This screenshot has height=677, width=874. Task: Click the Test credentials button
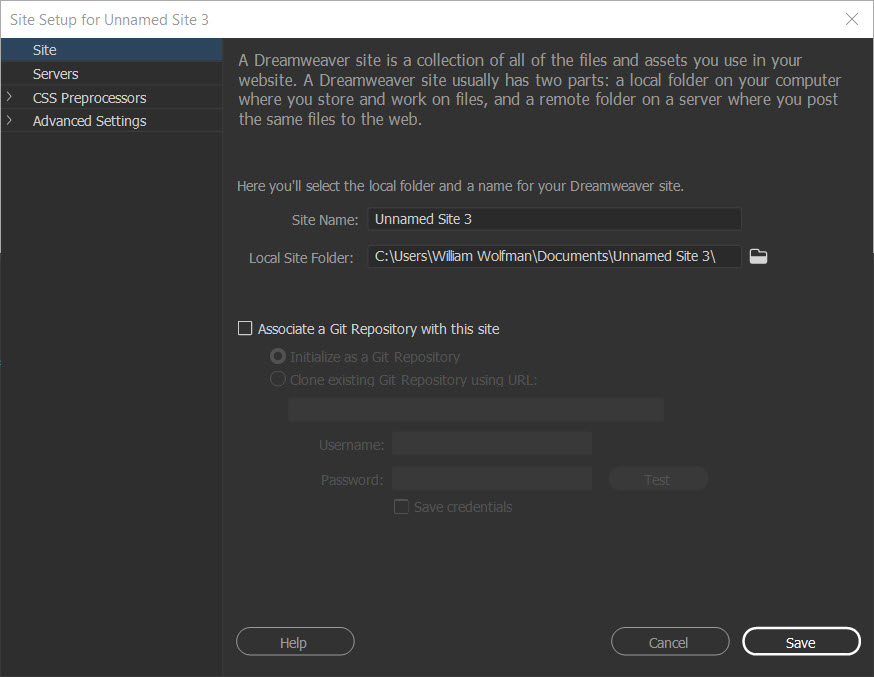click(658, 479)
